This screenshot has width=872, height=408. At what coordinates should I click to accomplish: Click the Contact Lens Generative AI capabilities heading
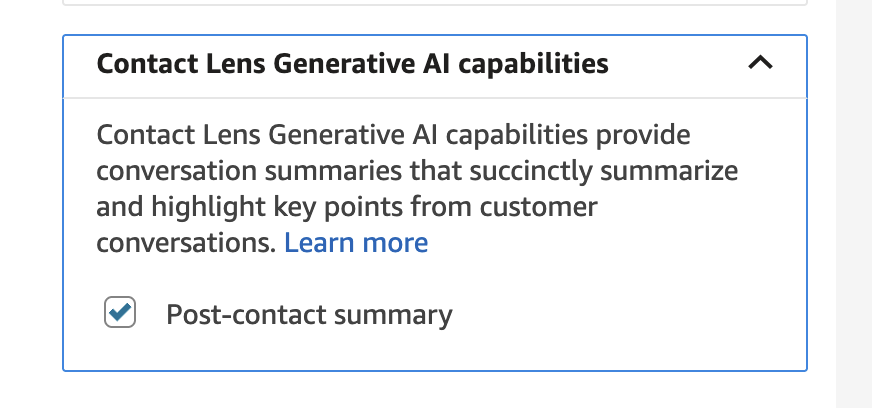[352, 64]
